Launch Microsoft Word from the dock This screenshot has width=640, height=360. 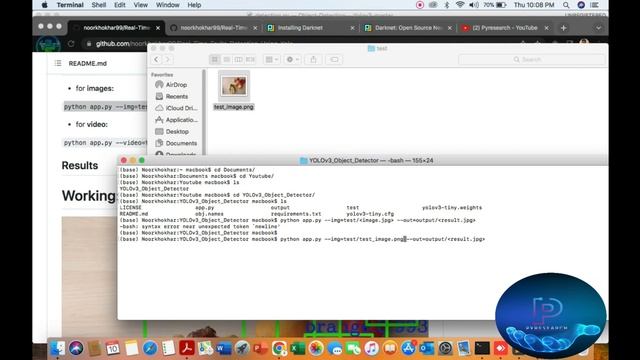(224, 348)
